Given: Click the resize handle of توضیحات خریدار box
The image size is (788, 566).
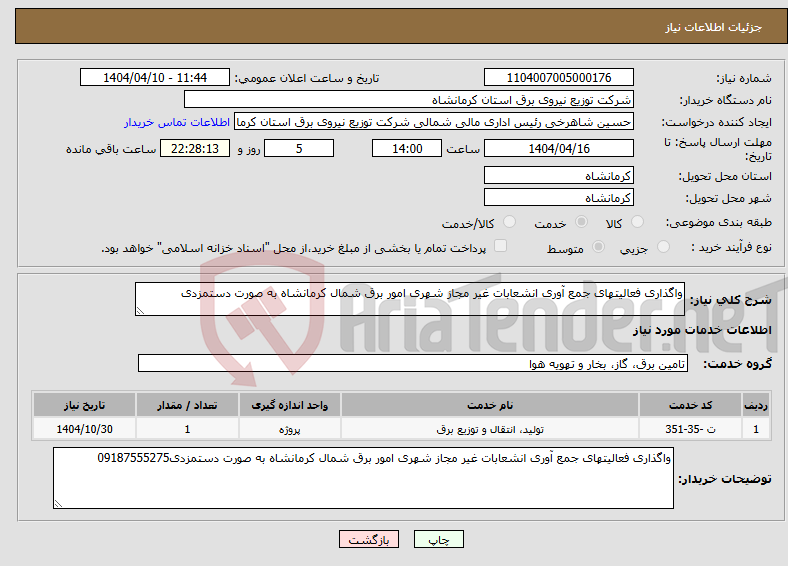Looking at the screenshot, I should (58, 504).
